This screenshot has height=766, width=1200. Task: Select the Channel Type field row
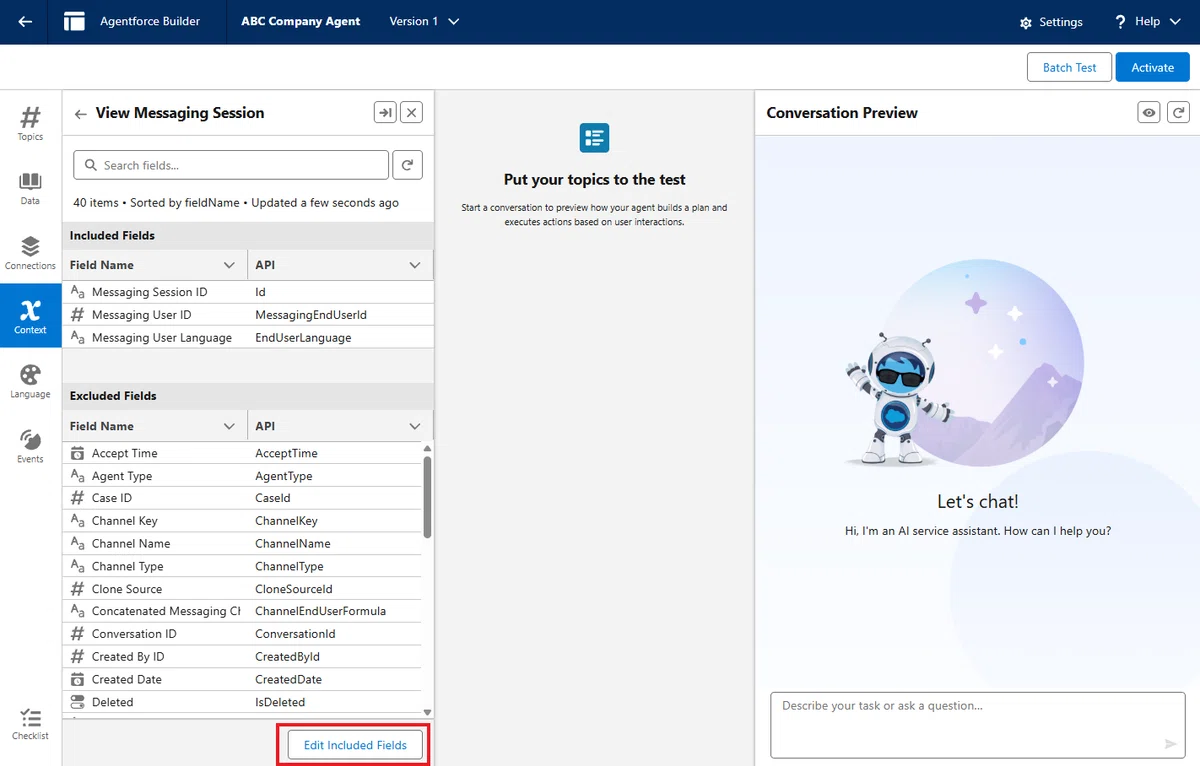pyautogui.click(x=242, y=566)
